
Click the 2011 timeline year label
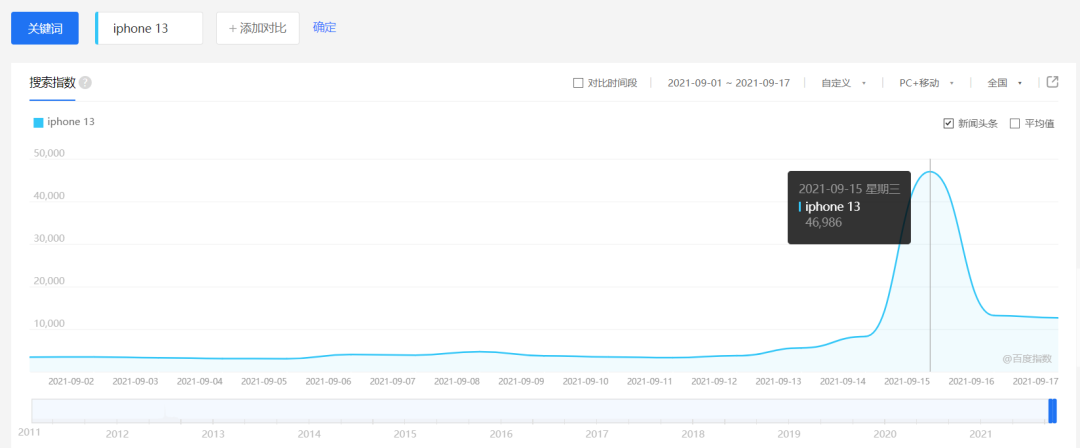click(x=29, y=432)
